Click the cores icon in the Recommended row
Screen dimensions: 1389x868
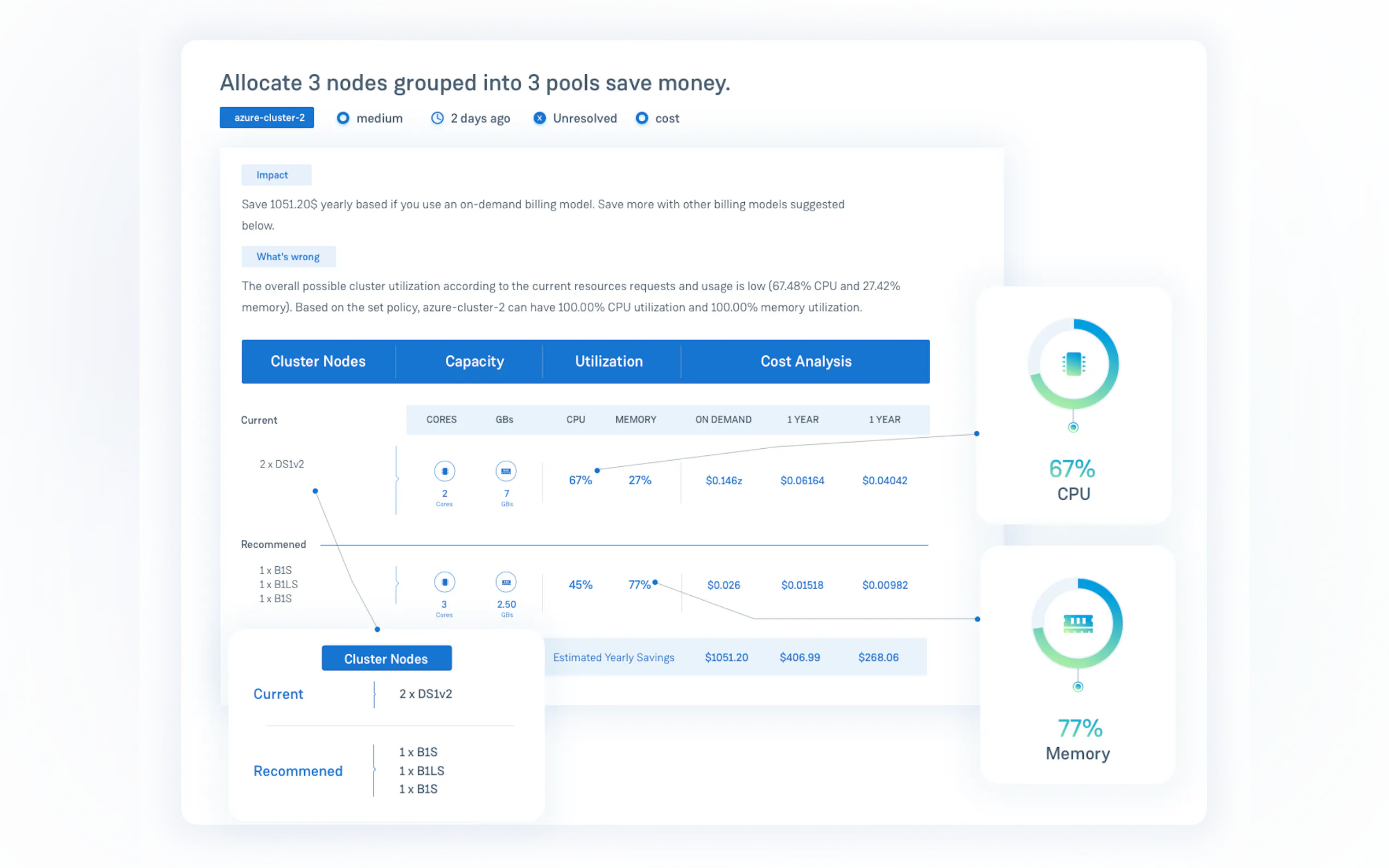pos(445,582)
